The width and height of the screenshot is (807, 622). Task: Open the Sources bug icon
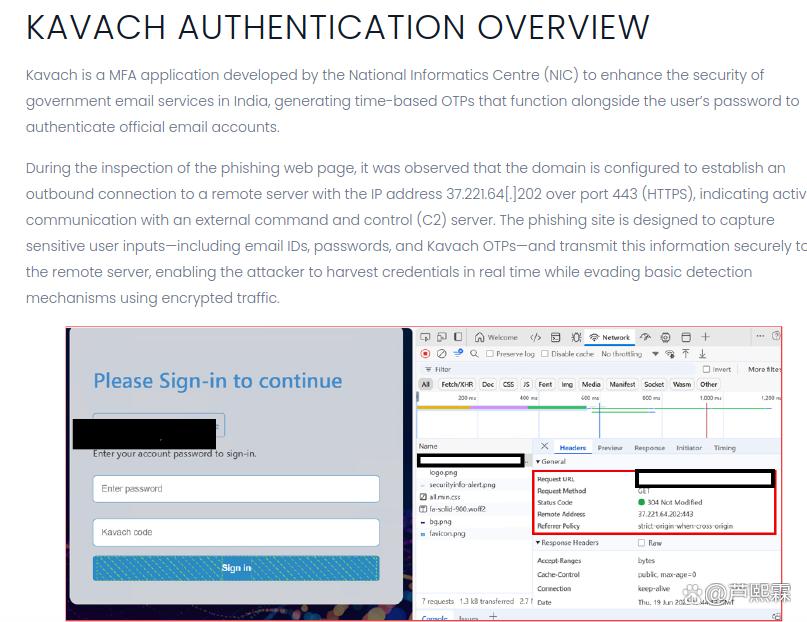576,337
